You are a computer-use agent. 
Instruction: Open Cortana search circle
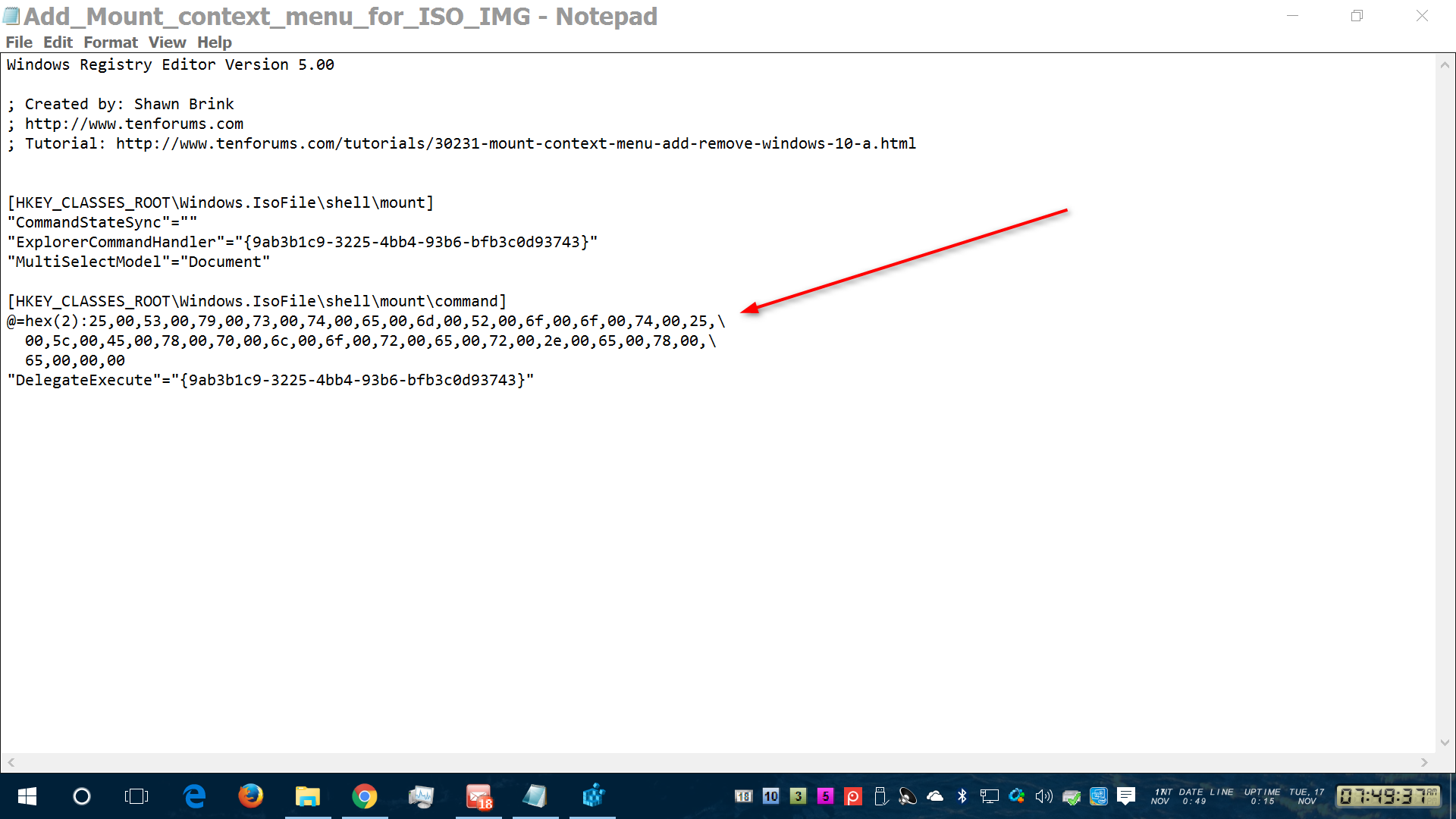[x=82, y=796]
